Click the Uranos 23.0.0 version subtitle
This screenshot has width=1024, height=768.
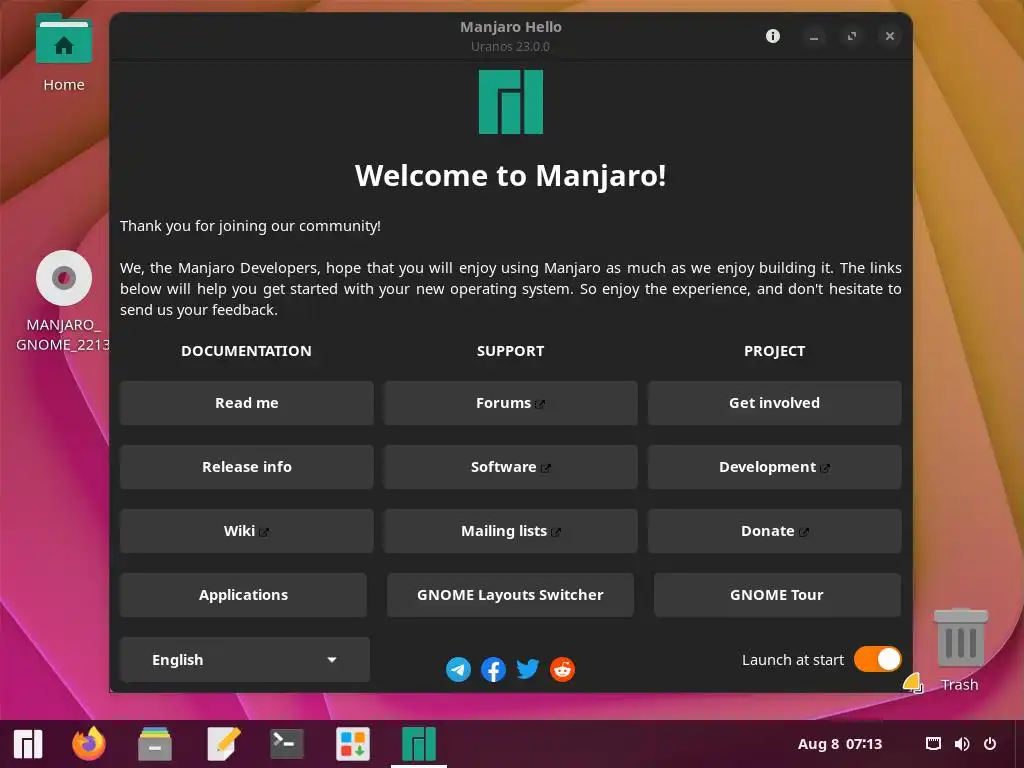pyautogui.click(x=511, y=46)
